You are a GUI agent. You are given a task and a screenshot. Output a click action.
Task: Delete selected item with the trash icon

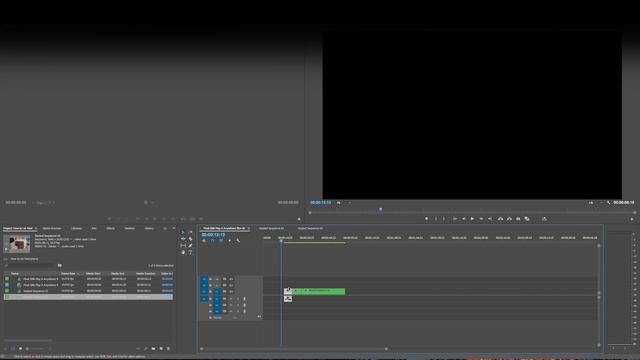click(168, 349)
